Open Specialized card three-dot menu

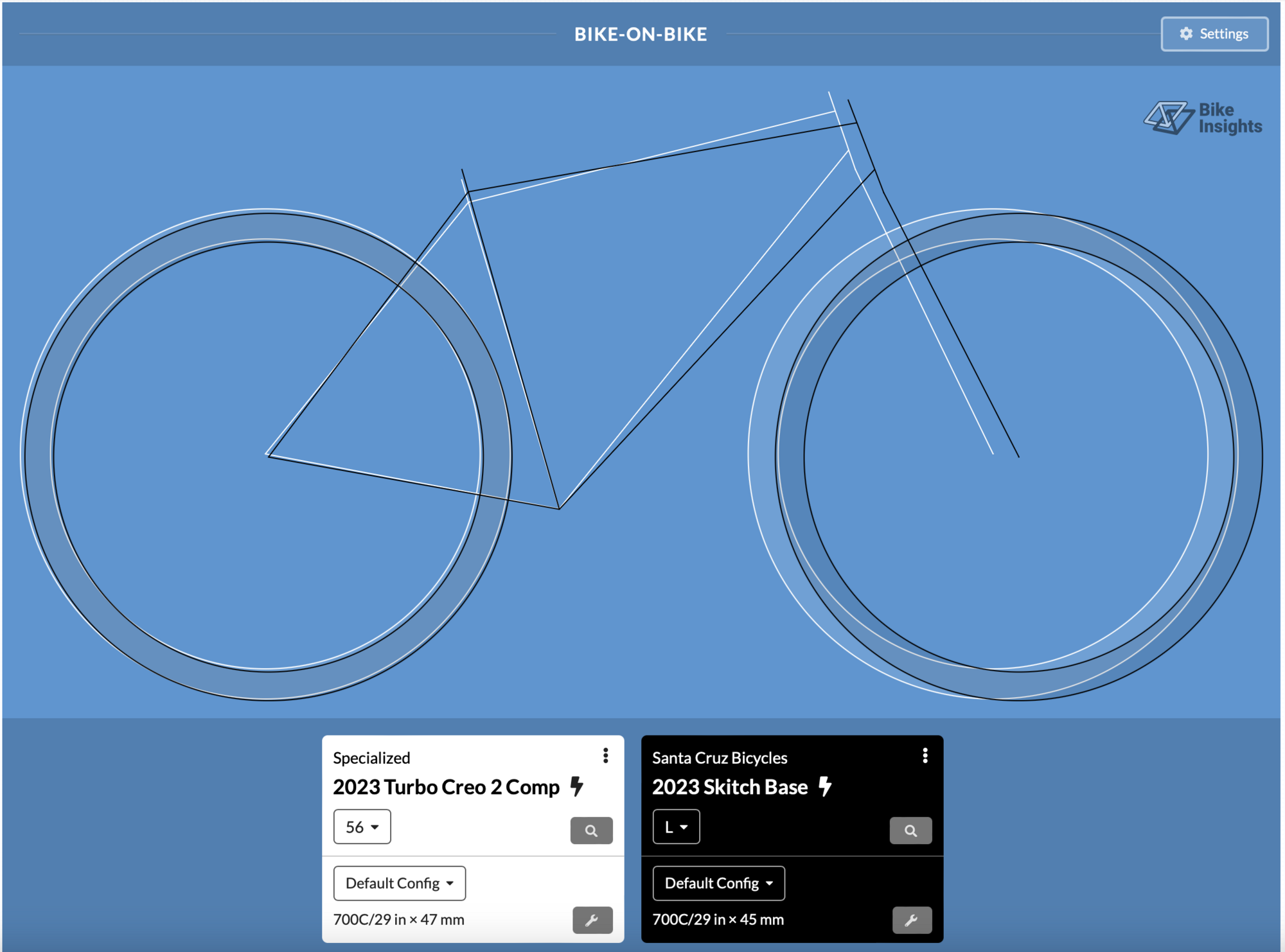pos(605,755)
